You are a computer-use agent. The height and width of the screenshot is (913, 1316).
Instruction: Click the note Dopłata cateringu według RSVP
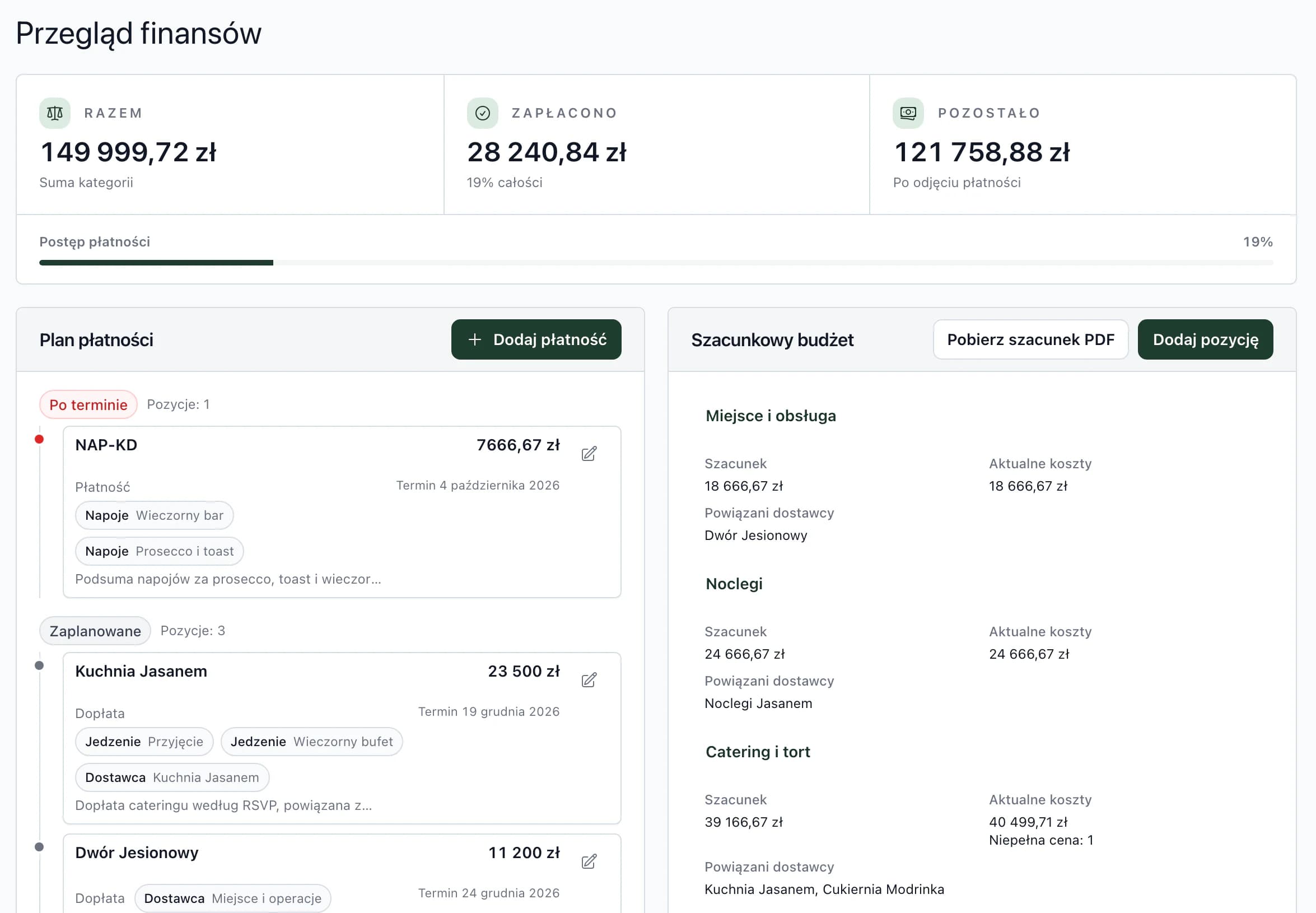point(223,805)
